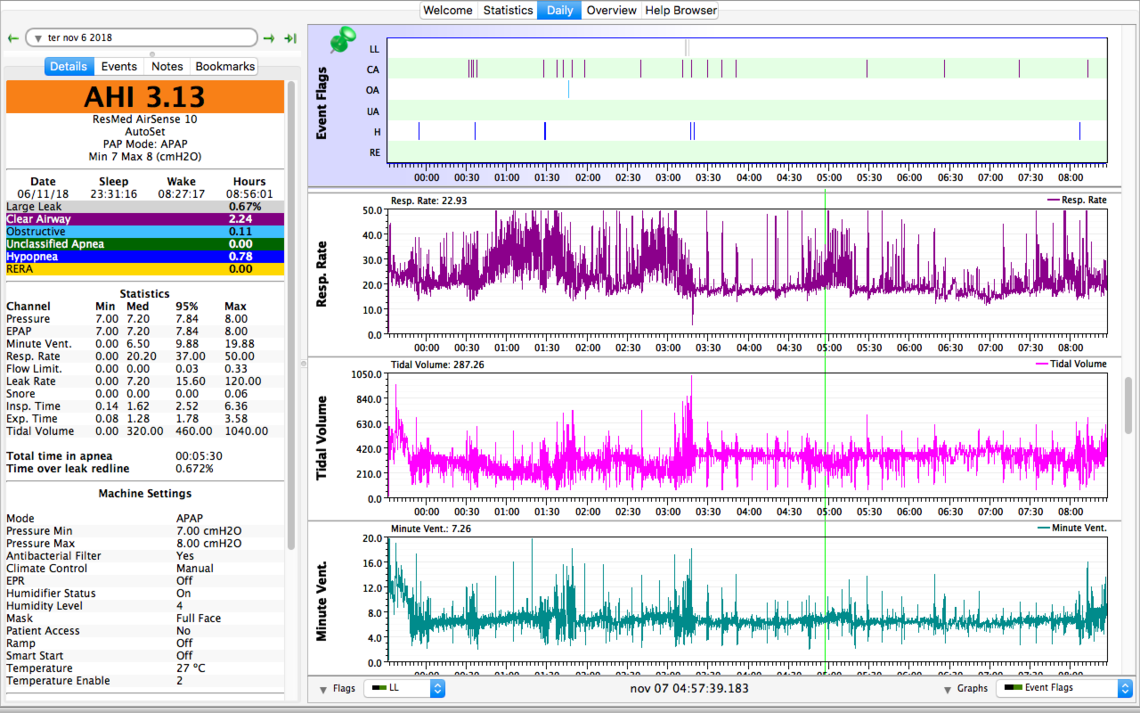Switch to the Statistics tab

tap(508, 10)
